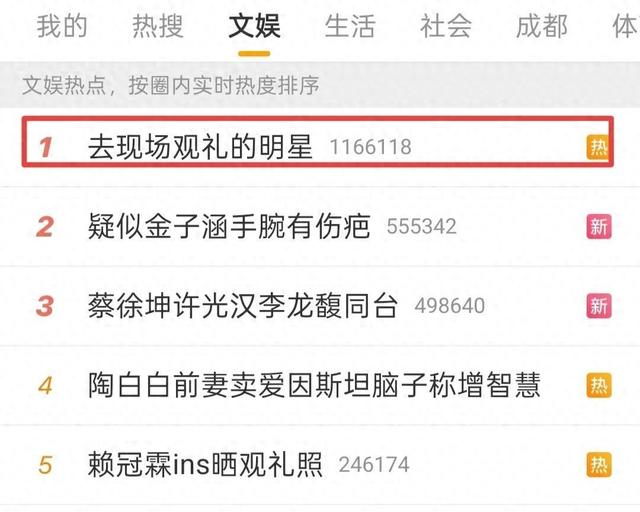Click the 热 badge beside 赖冠霖ins晒观礼照
This screenshot has height=512, width=640.
tap(599, 464)
